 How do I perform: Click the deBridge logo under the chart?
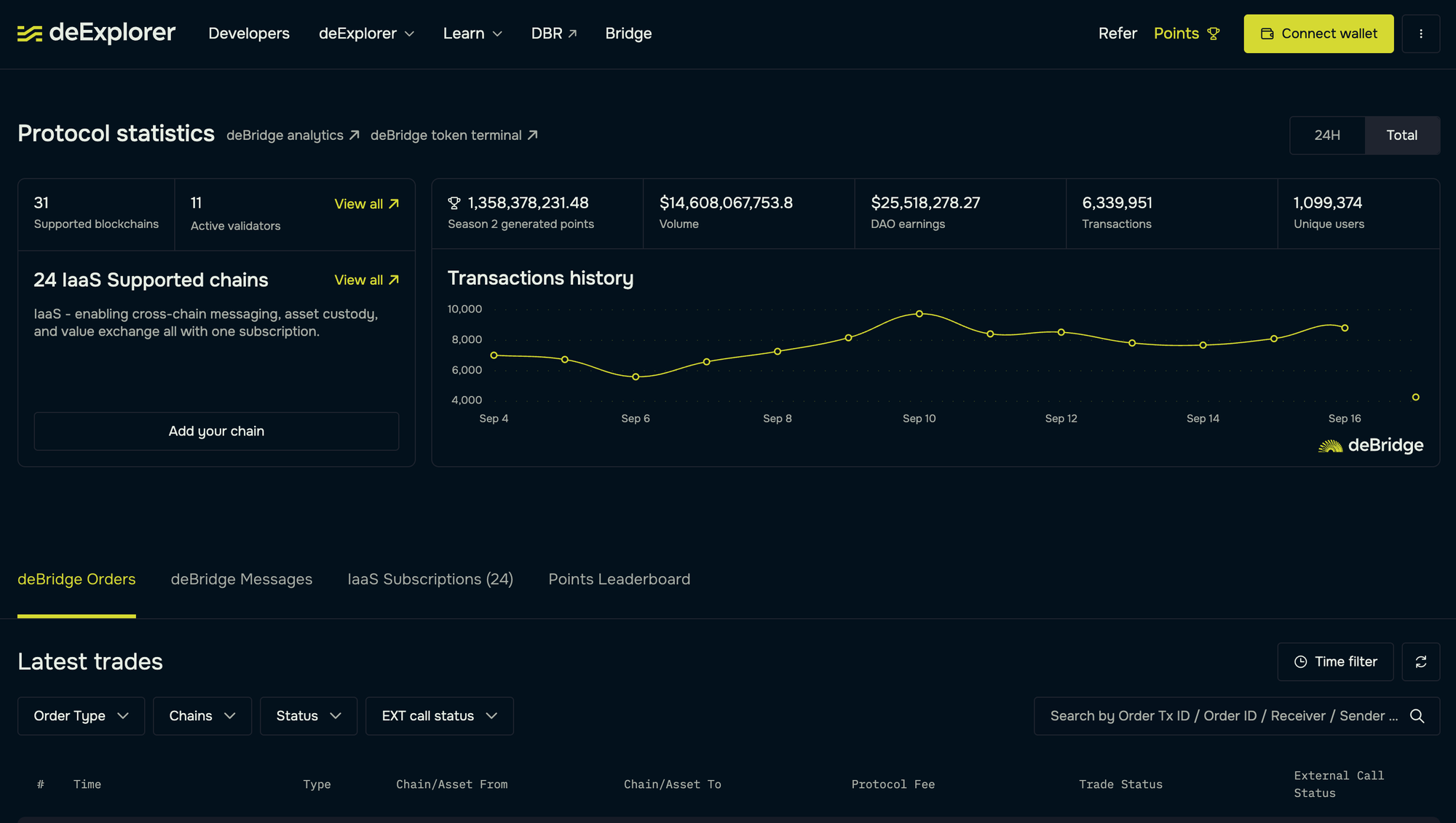click(1371, 445)
